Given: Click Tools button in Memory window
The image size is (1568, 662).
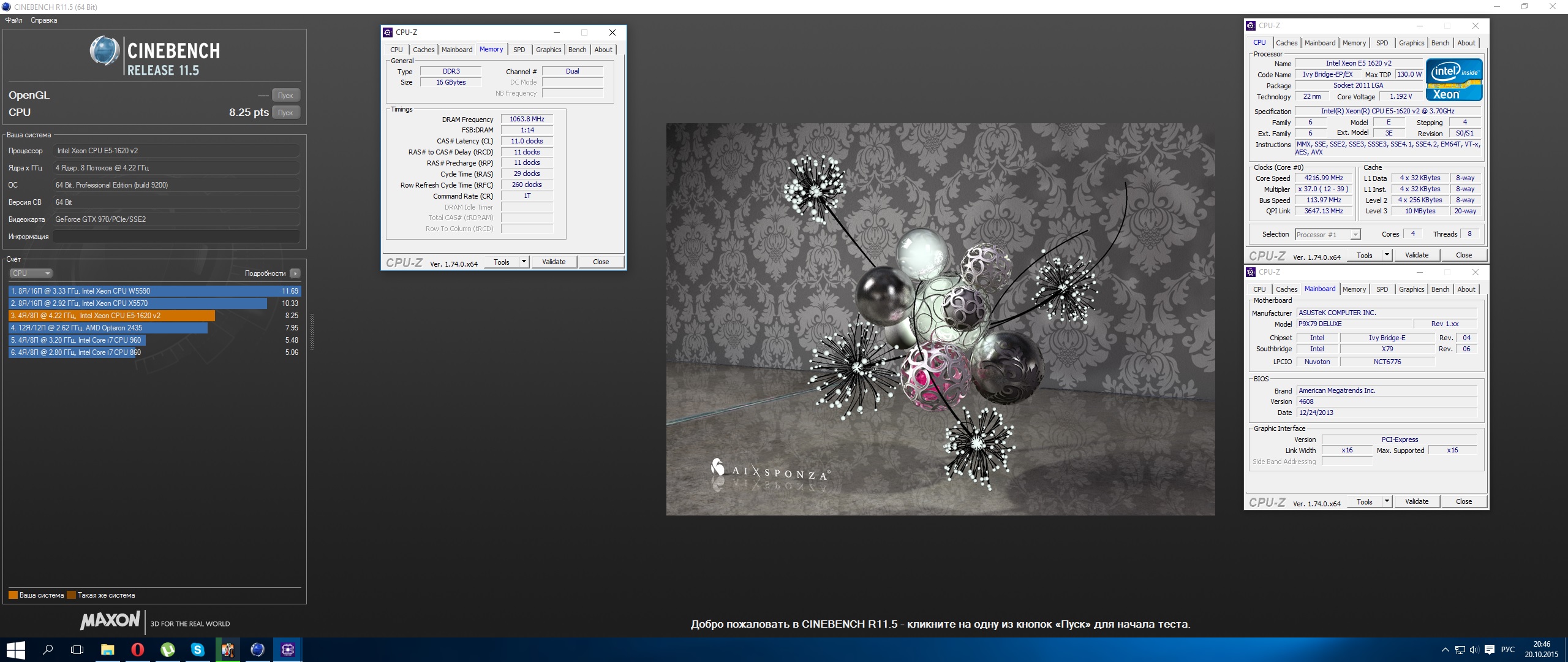Looking at the screenshot, I should tap(501, 262).
